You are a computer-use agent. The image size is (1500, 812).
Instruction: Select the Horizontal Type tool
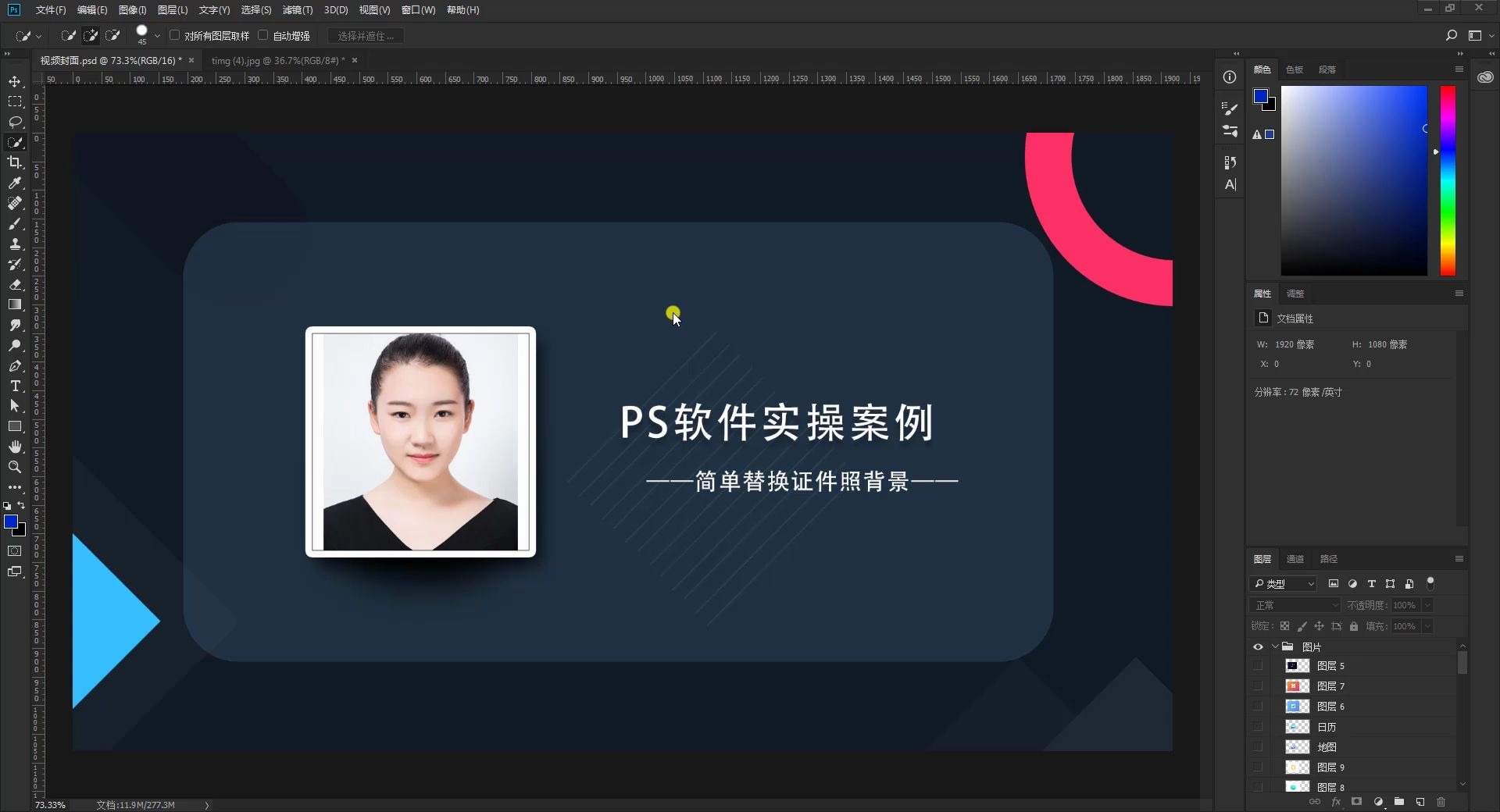click(16, 386)
